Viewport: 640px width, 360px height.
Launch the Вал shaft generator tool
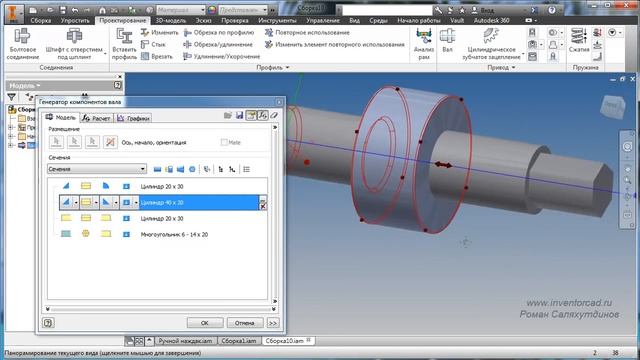447,41
